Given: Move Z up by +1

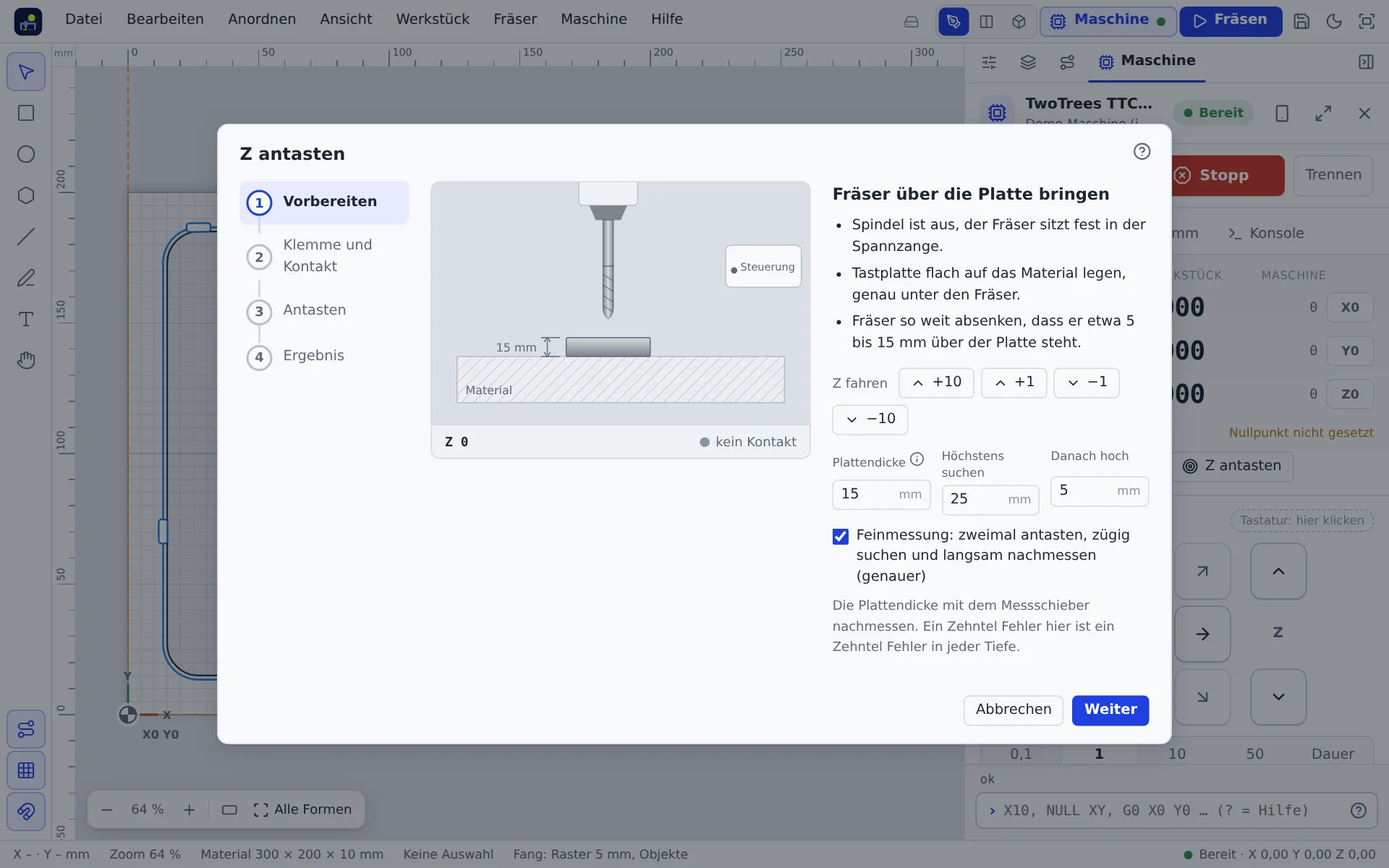Looking at the screenshot, I should tap(1014, 383).
